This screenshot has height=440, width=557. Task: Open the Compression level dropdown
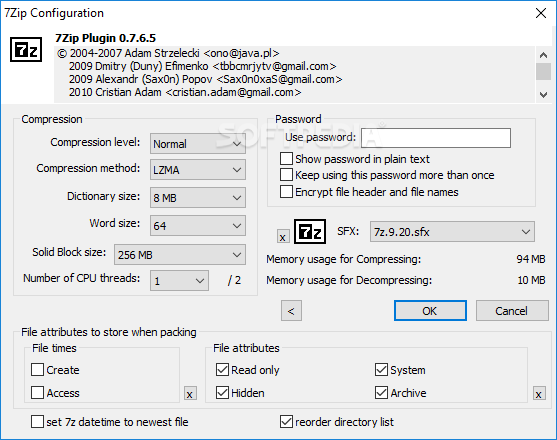click(x=198, y=144)
